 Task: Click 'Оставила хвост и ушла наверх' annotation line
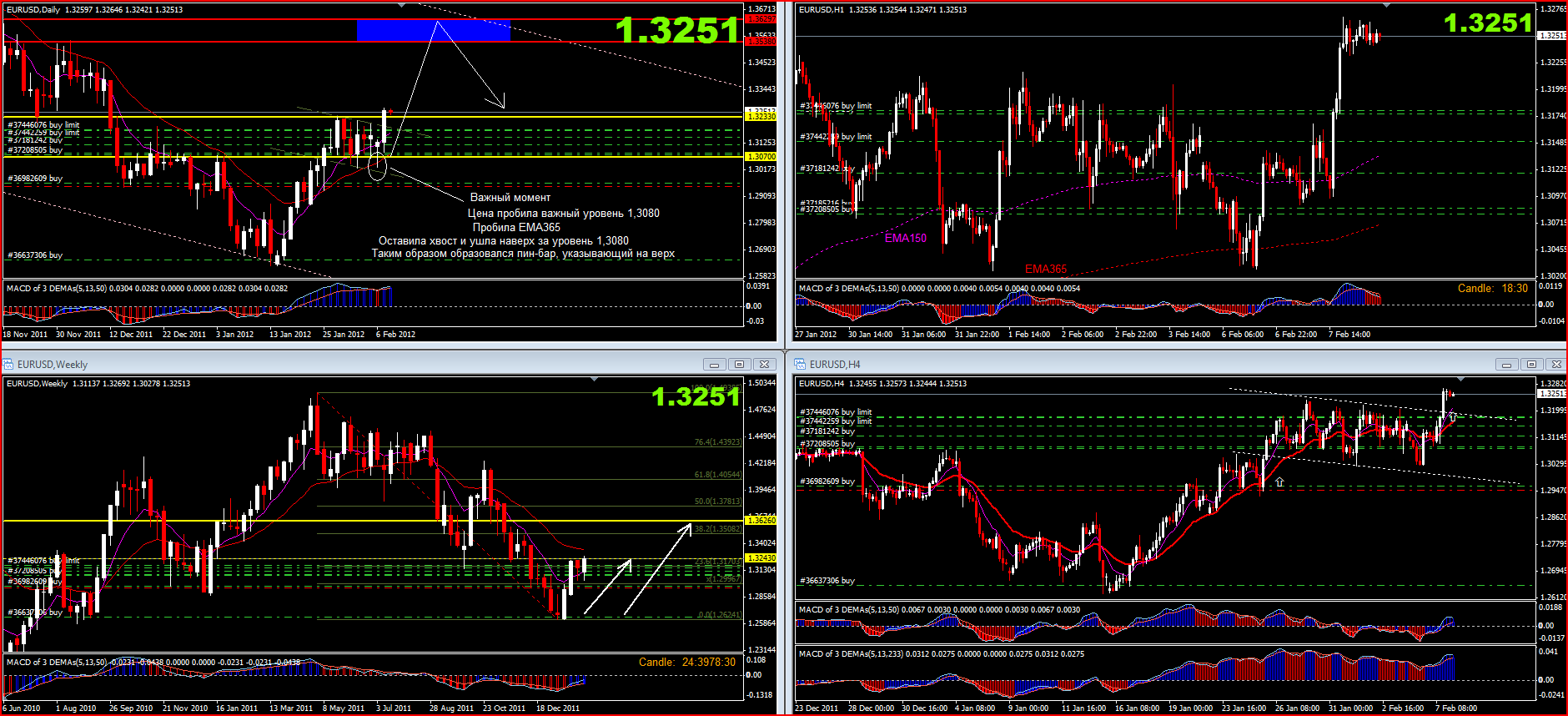tap(504, 241)
